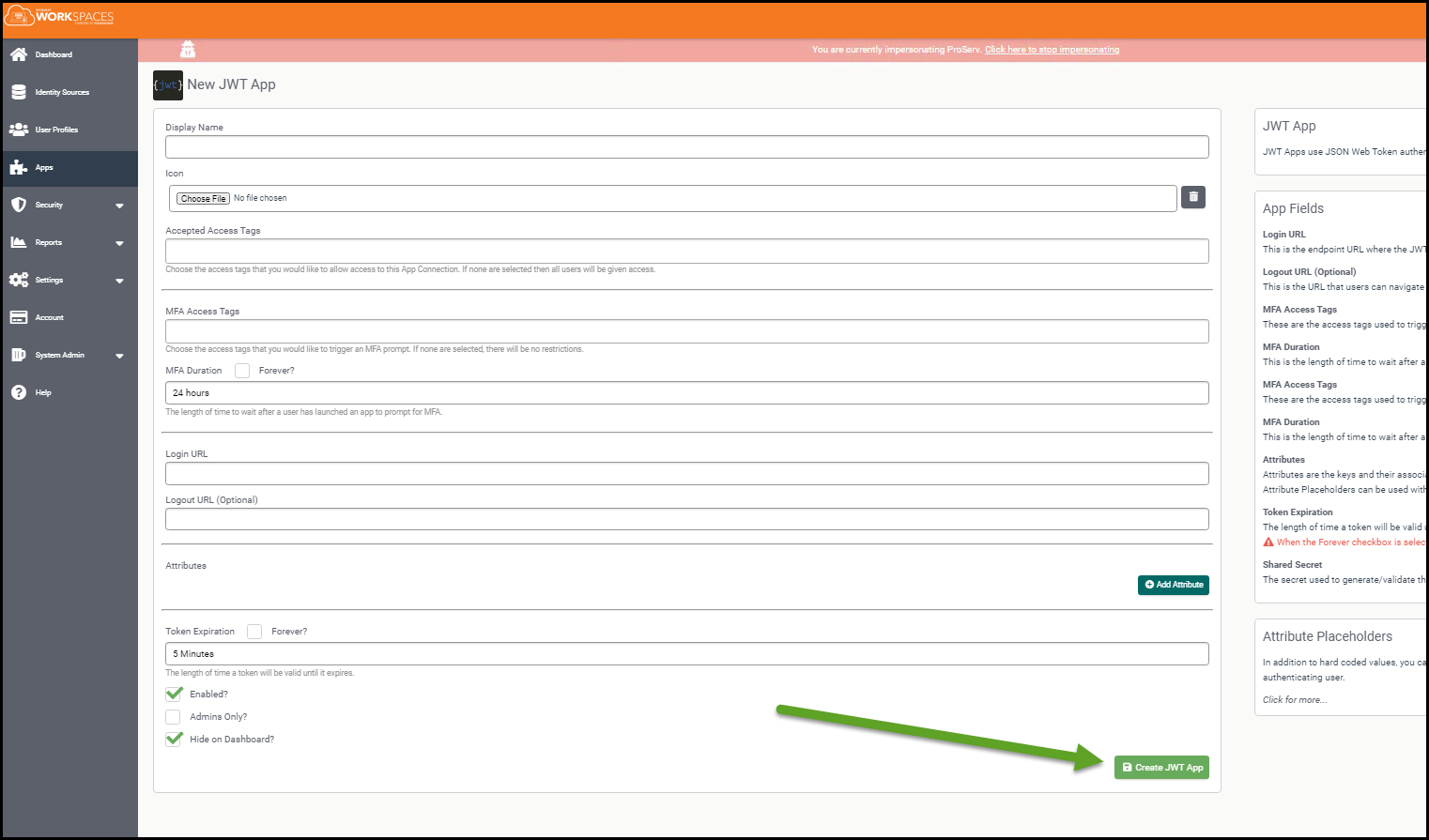Expand the System Admin arrow
Viewport: 1429px width, 840px height.
[119, 356]
